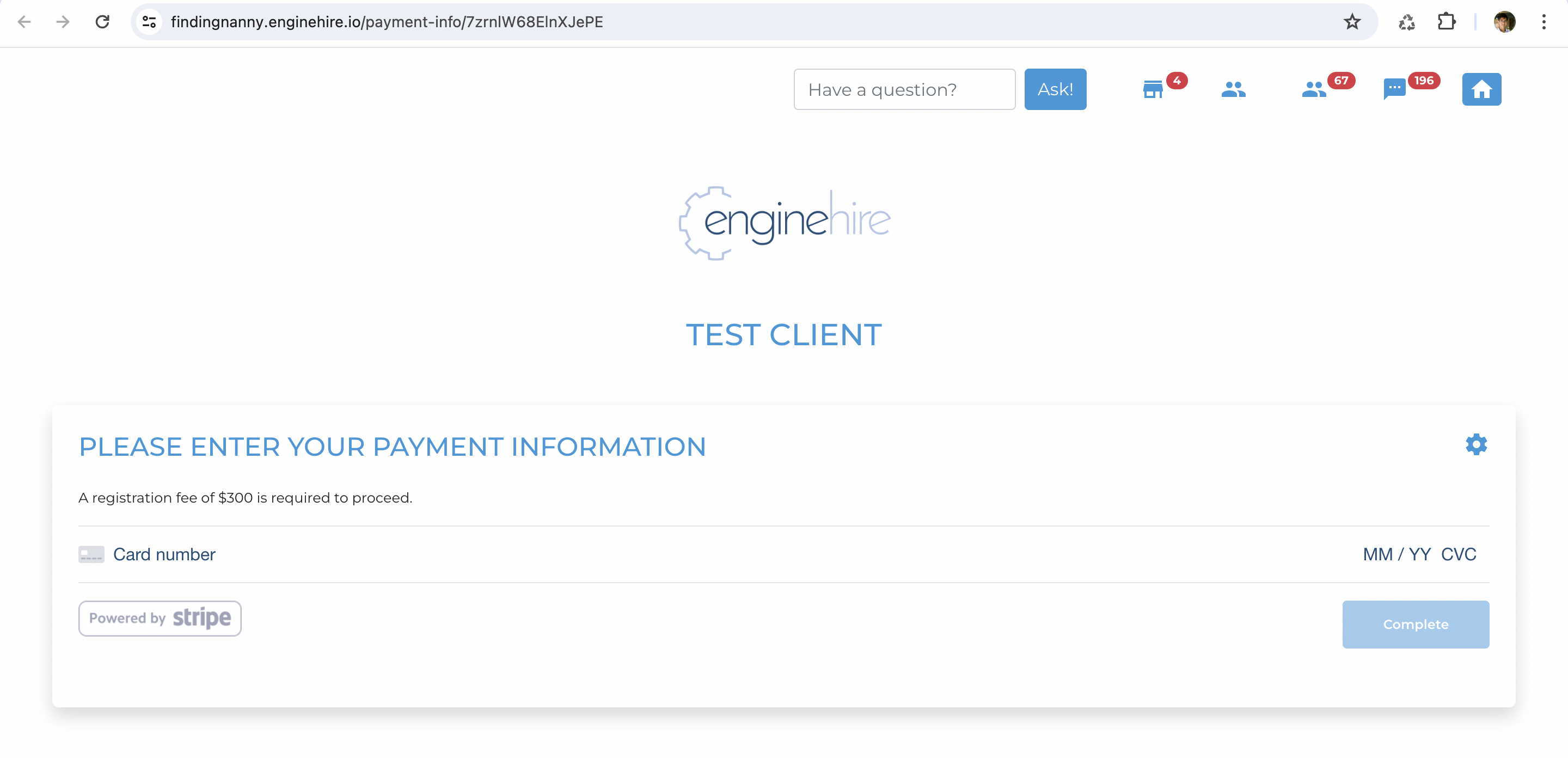The height and width of the screenshot is (758, 1568).
Task: Click the Complete button
Action: pyautogui.click(x=1415, y=624)
